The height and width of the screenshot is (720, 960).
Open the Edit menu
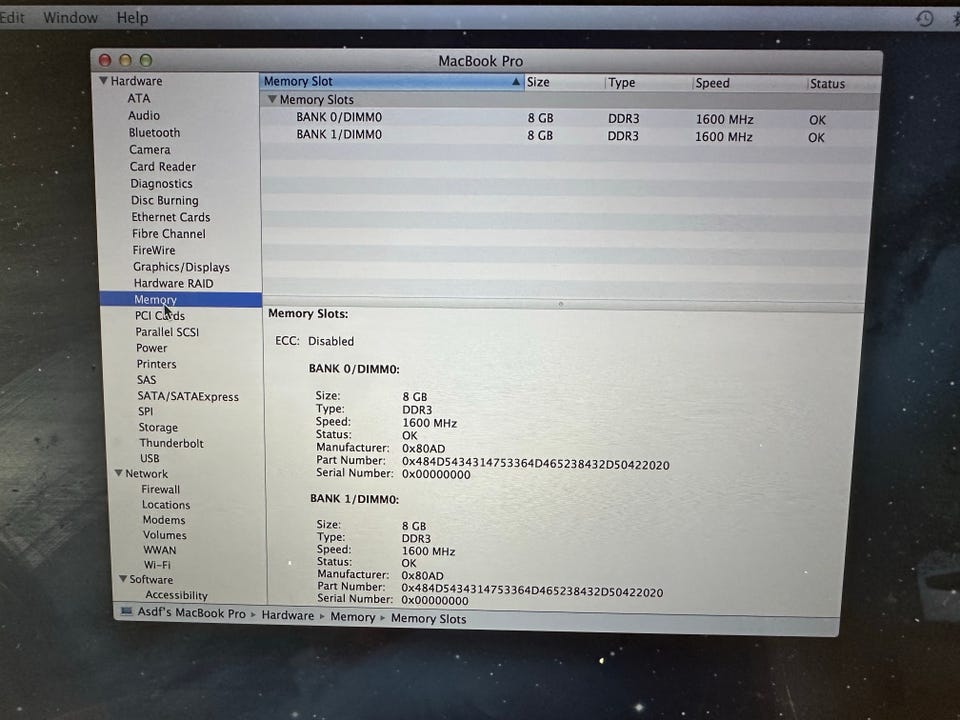[x=12, y=17]
